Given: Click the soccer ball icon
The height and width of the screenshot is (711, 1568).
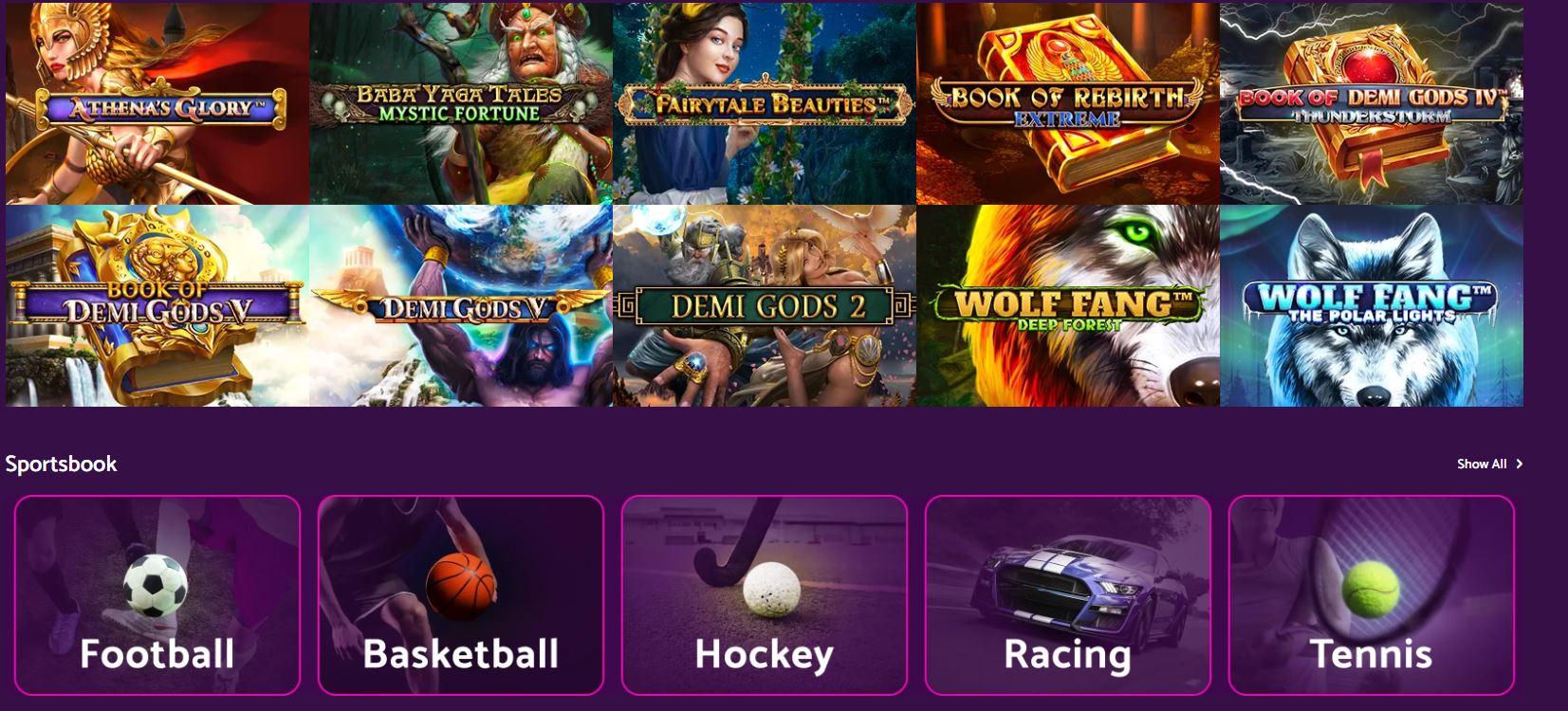Looking at the screenshot, I should [156, 584].
